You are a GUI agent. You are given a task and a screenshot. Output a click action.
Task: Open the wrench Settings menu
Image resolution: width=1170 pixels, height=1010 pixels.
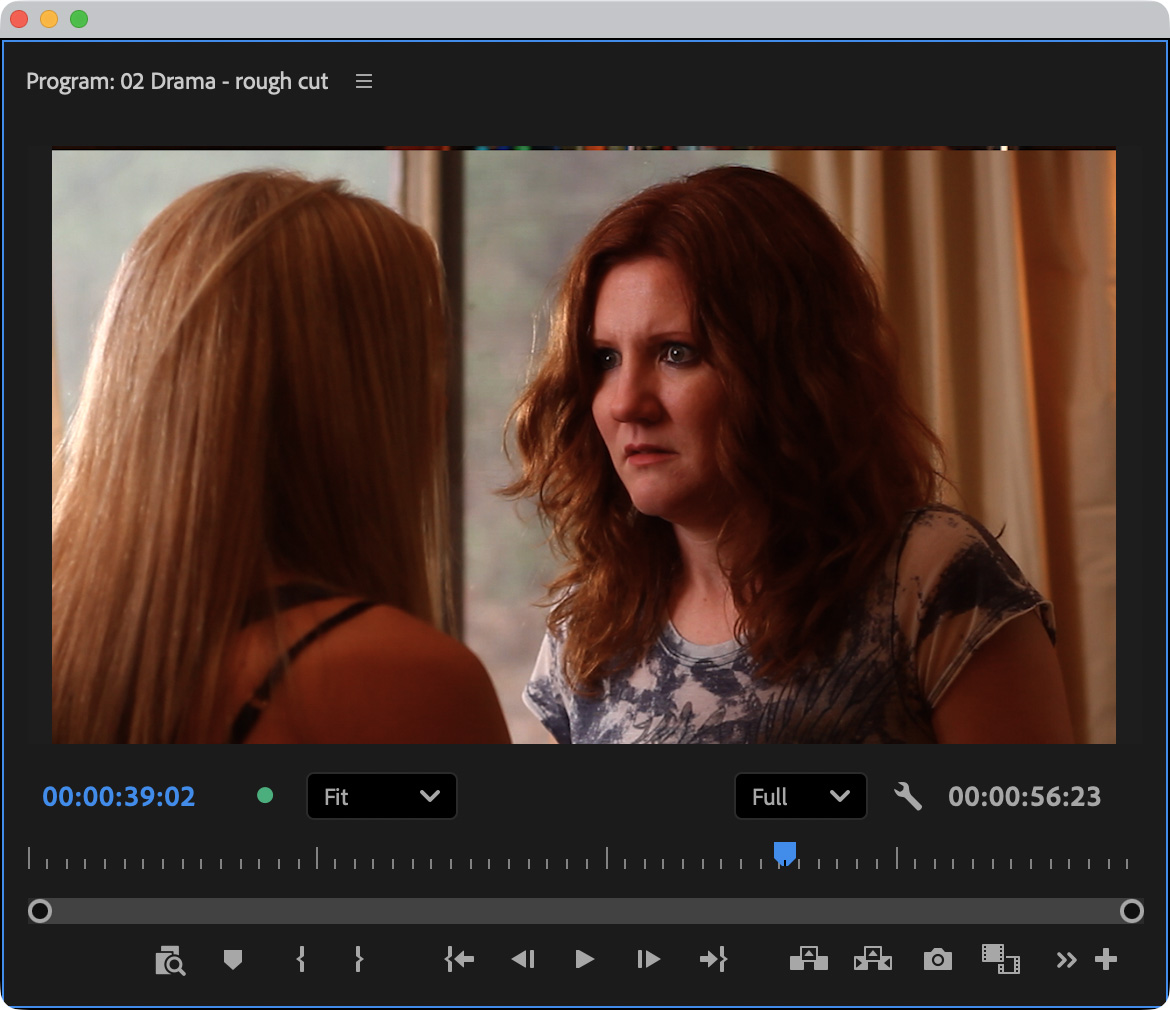[907, 797]
